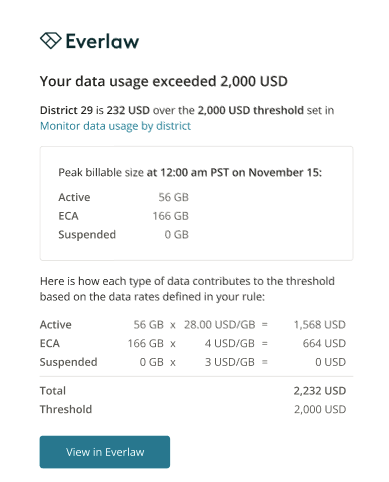
Task: Click the 2,000 USD threshold bold text
Action: click(251, 110)
